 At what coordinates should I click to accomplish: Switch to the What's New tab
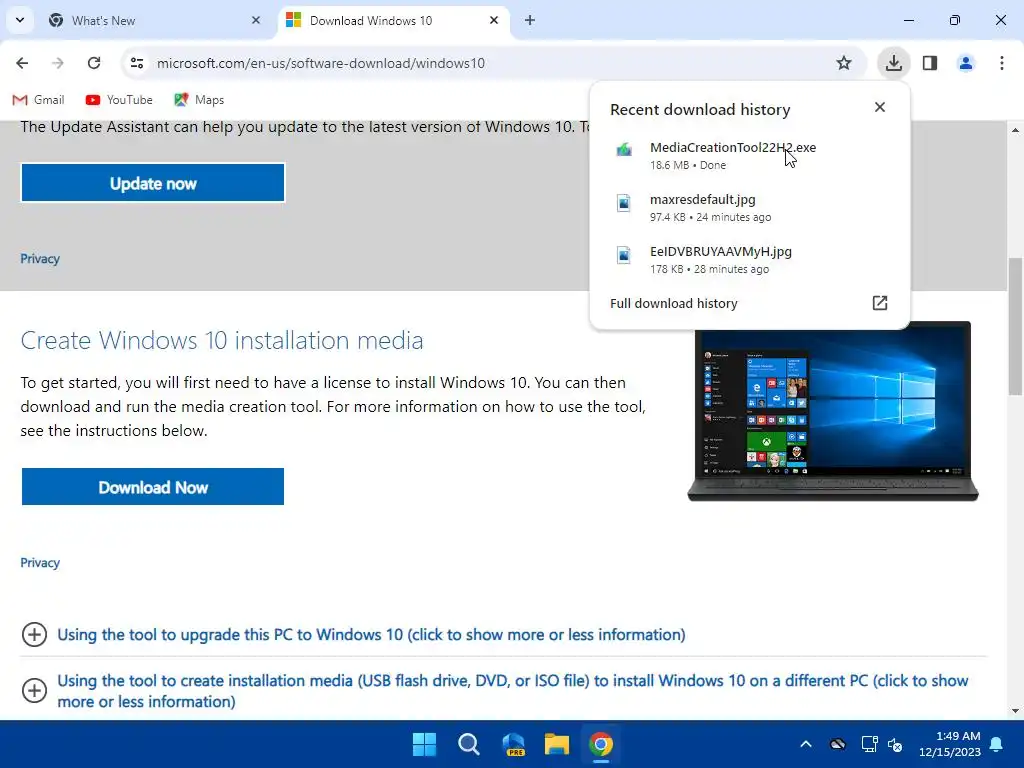(155, 20)
